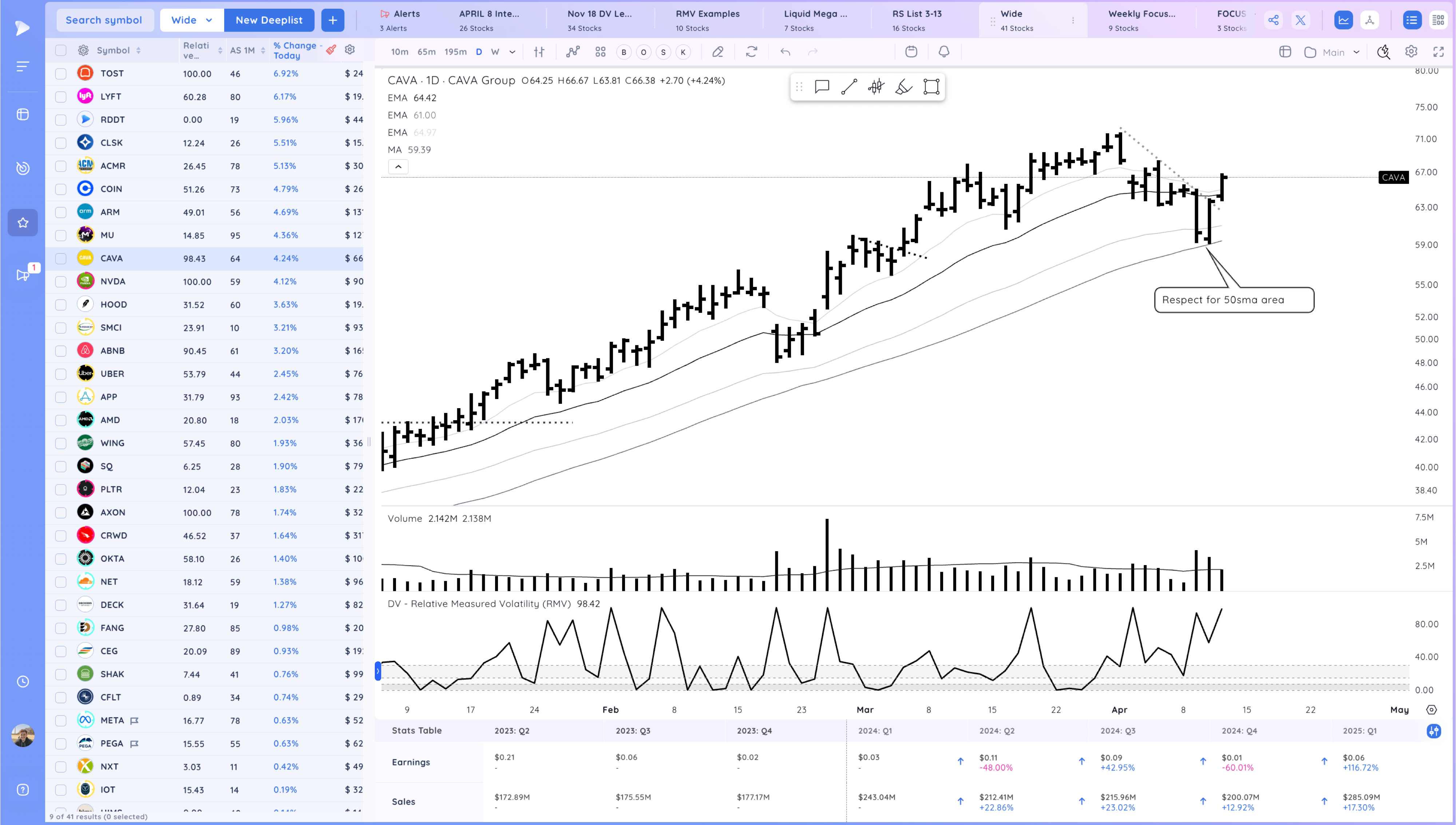
Task: Click the share icon in top bar
Action: point(1273,20)
